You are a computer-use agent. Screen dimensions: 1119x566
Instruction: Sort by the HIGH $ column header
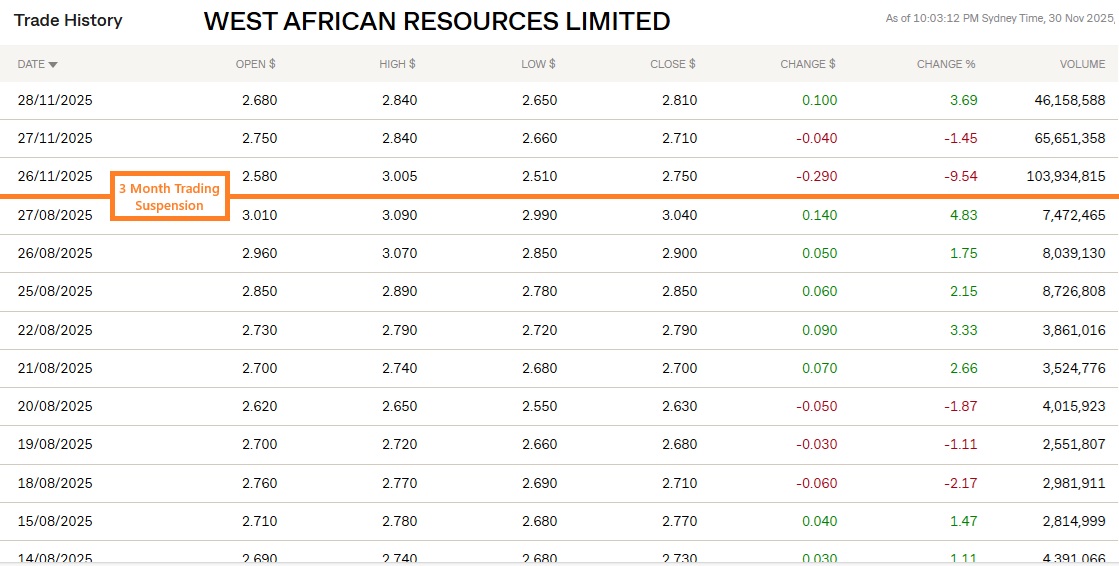397,64
